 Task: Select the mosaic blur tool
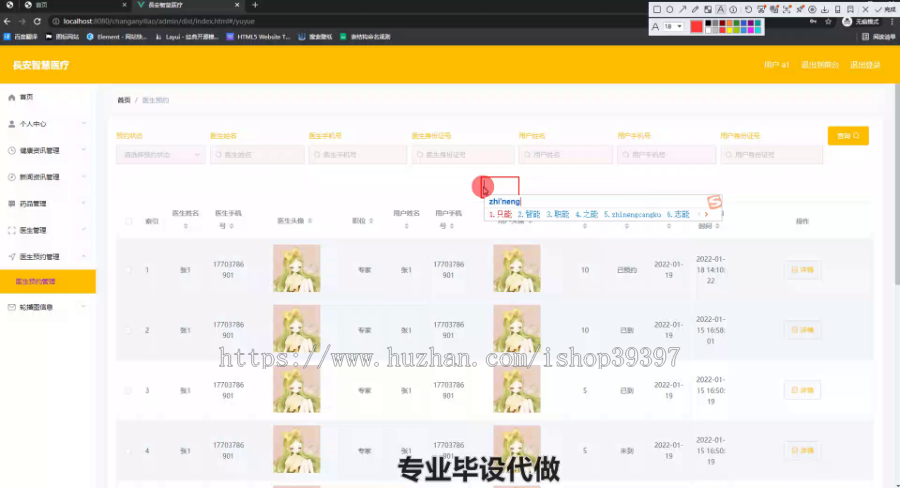(x=708, y=10)
